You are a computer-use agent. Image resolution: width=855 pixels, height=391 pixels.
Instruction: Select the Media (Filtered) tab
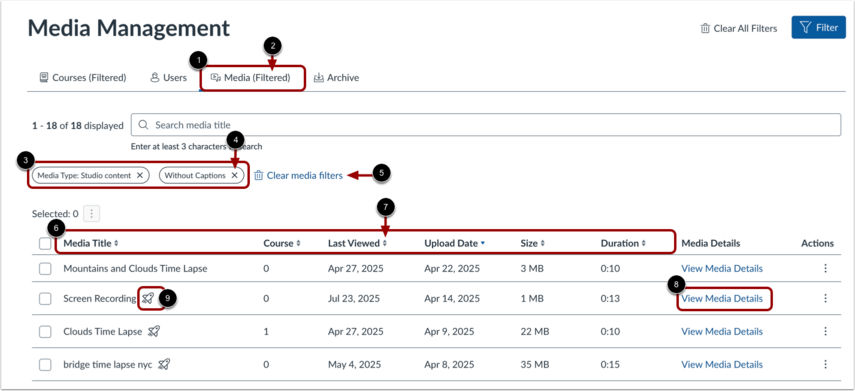(x=250, y=77)
